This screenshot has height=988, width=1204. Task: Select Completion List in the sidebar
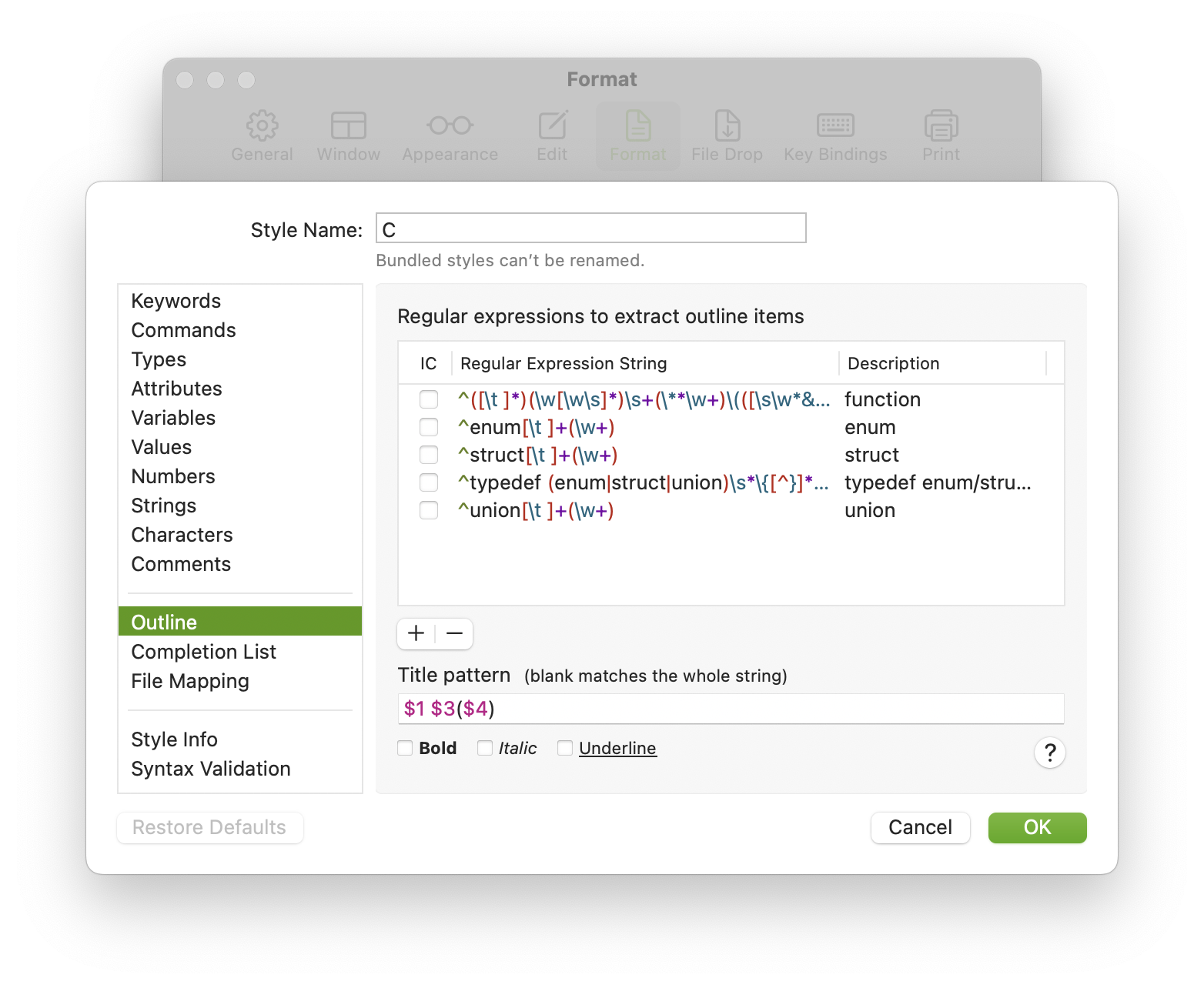240,652
